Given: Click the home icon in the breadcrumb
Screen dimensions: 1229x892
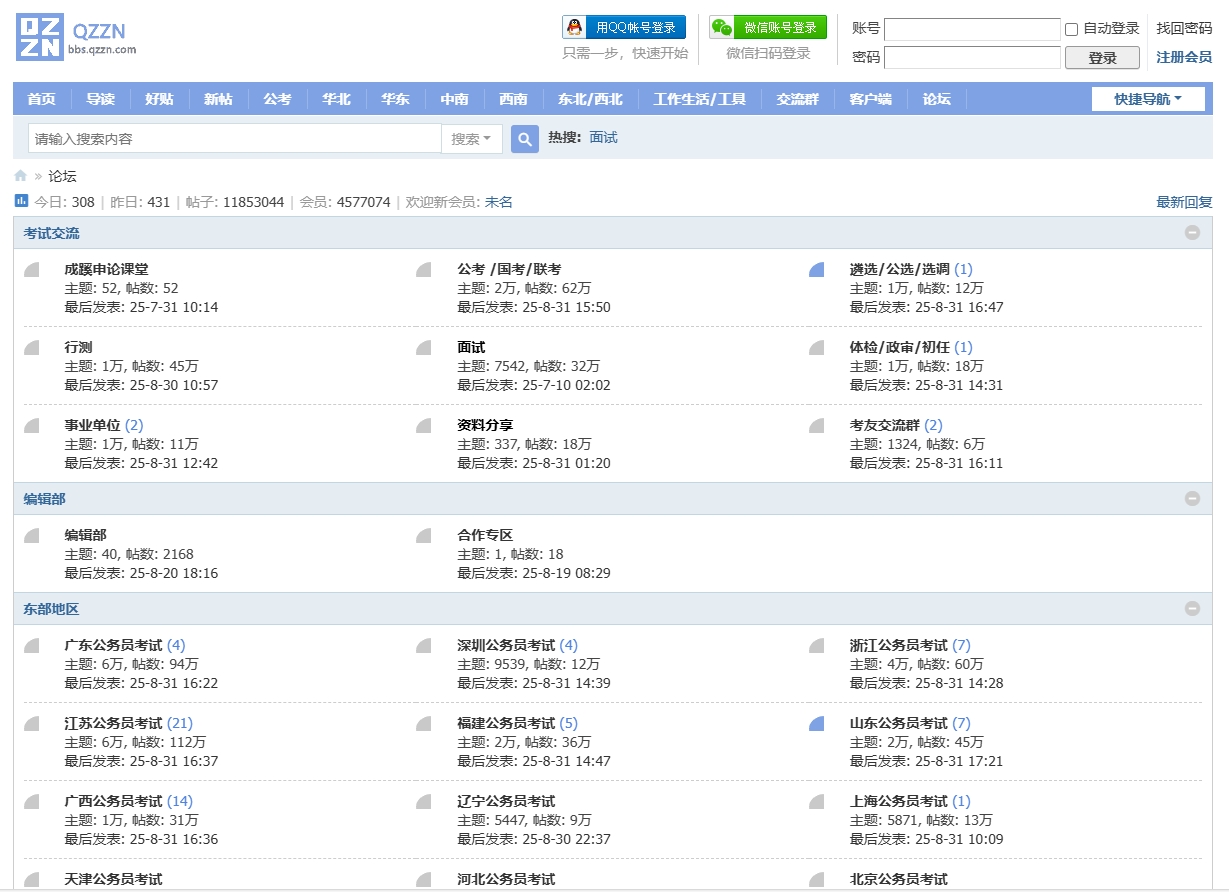Looking at the screenshot, I should point(19,175).
